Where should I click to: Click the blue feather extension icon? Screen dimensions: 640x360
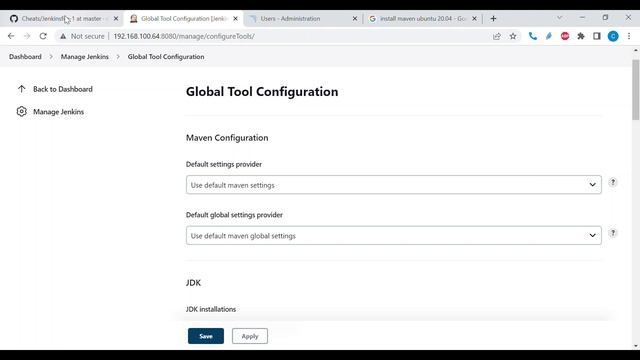click(549, 36)
